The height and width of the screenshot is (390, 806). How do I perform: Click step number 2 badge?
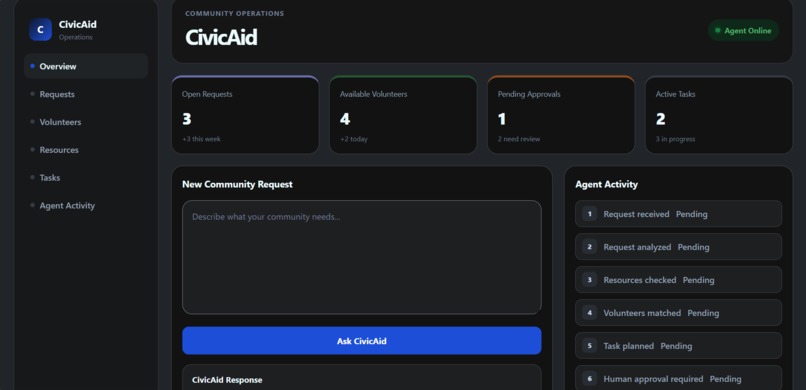589,247
